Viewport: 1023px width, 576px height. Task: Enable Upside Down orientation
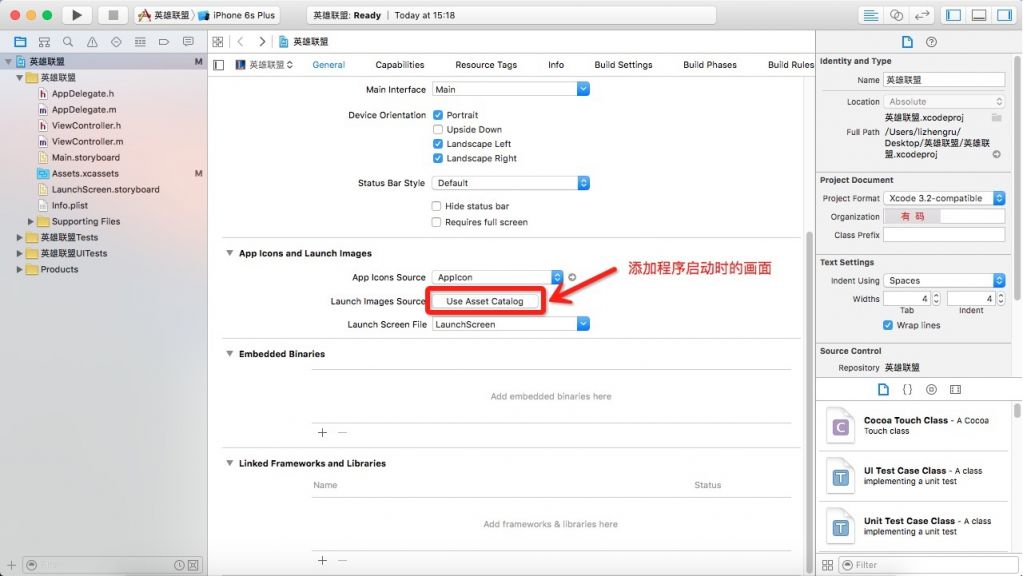point(438,129)
